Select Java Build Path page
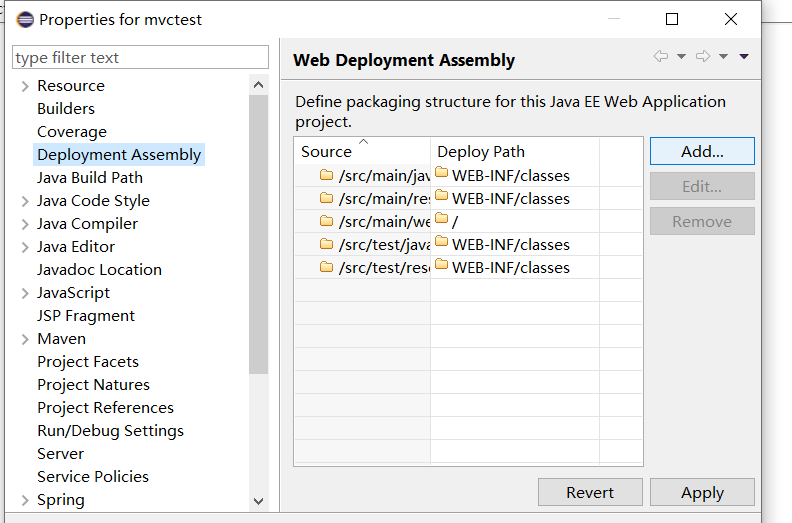The width and height of the screenshot is (792, 523). tap(90, 177)
